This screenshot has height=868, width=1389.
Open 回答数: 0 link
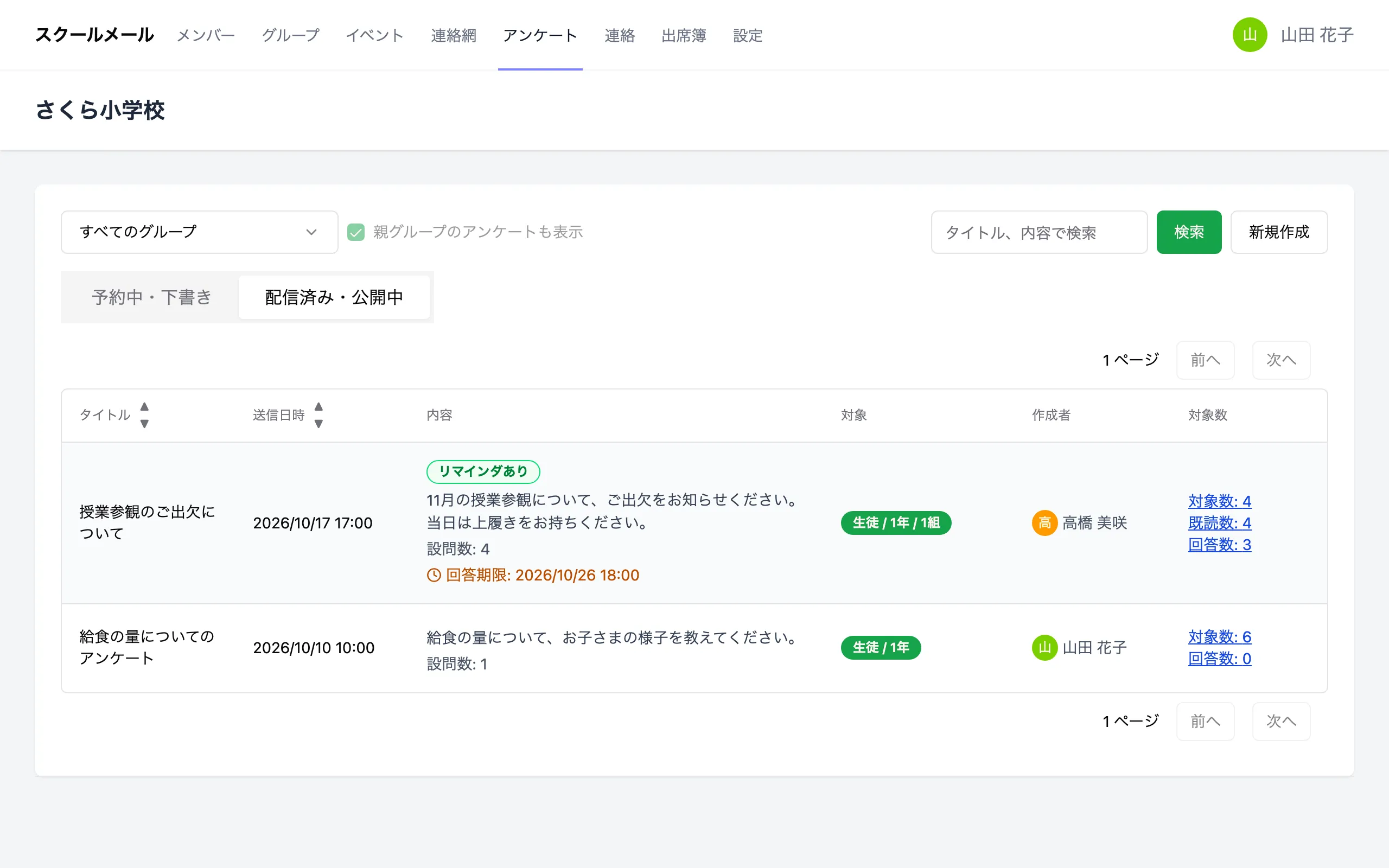point(1220,659)
